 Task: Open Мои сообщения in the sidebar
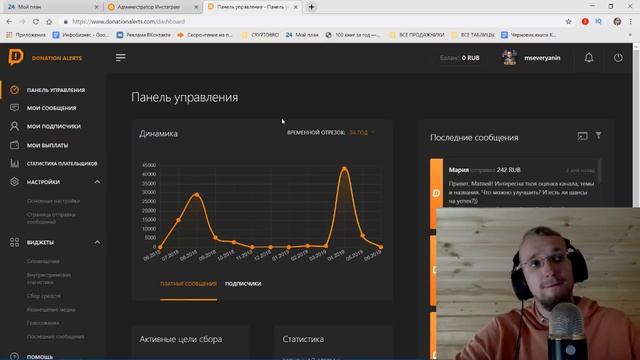click(51, 108)
